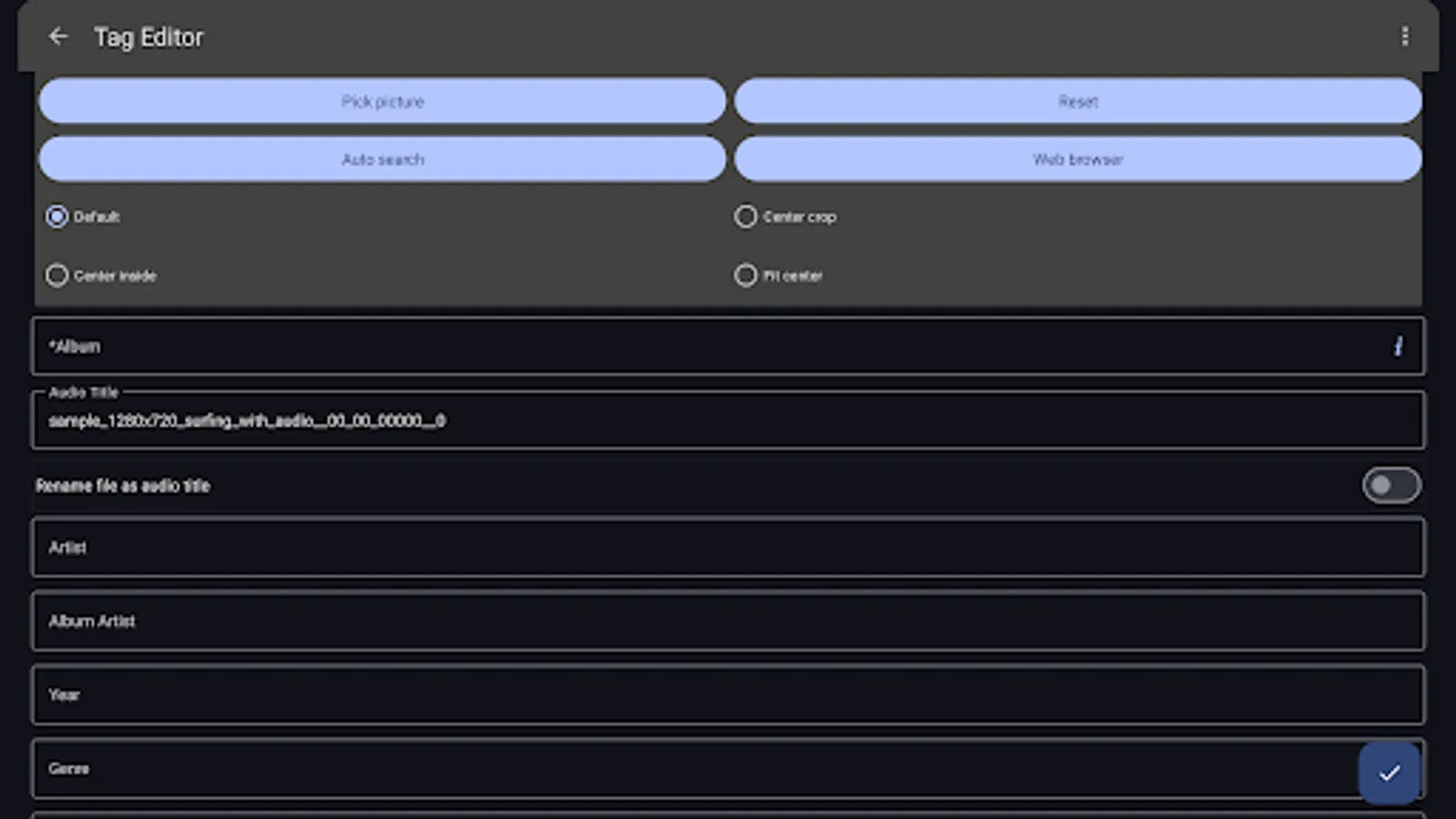Screen dimensions: 1456x819
Task: Select the Center inside option
Action: click(57, 275)
